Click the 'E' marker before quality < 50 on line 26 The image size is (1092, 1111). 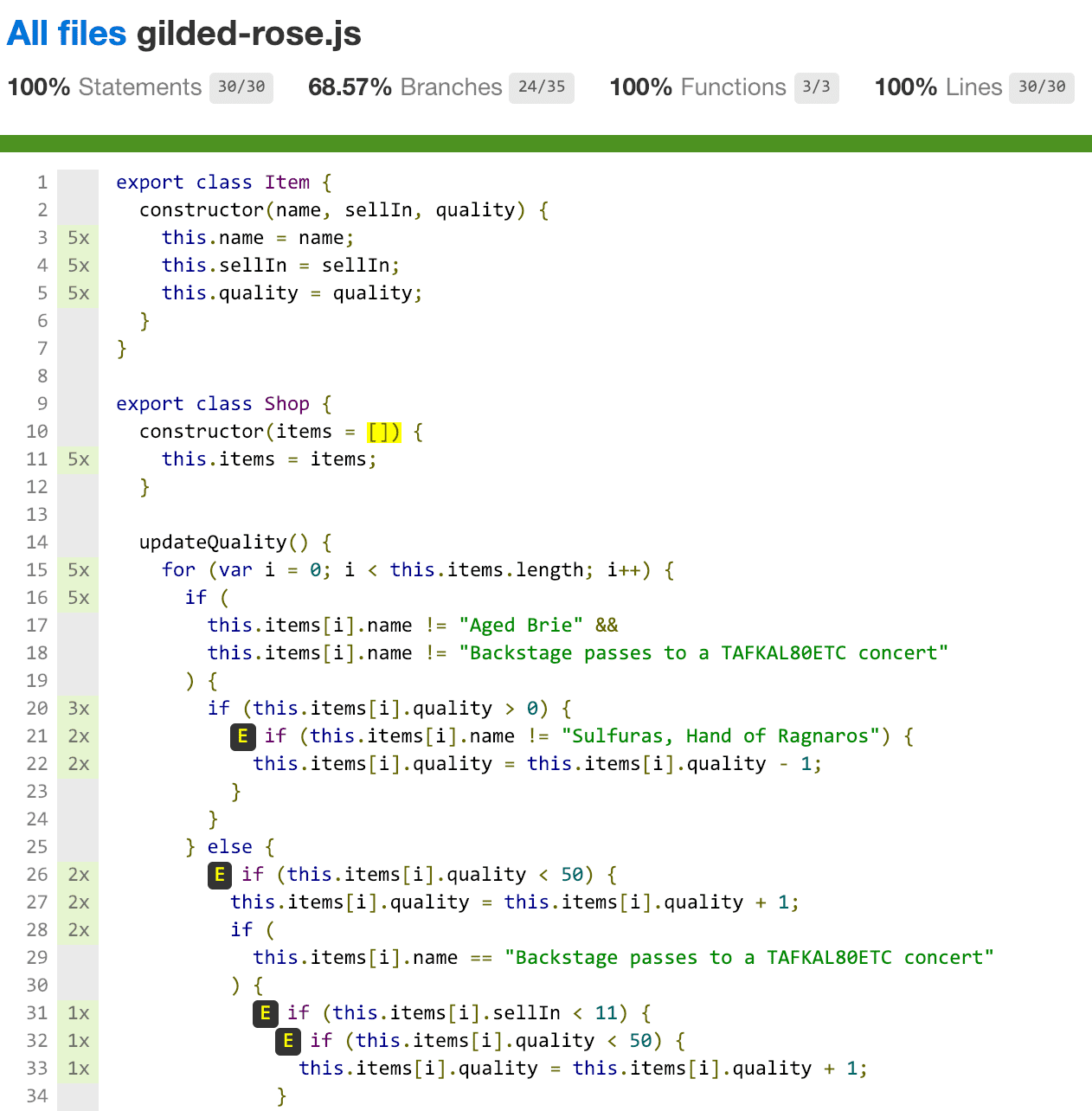click(220, 875)
